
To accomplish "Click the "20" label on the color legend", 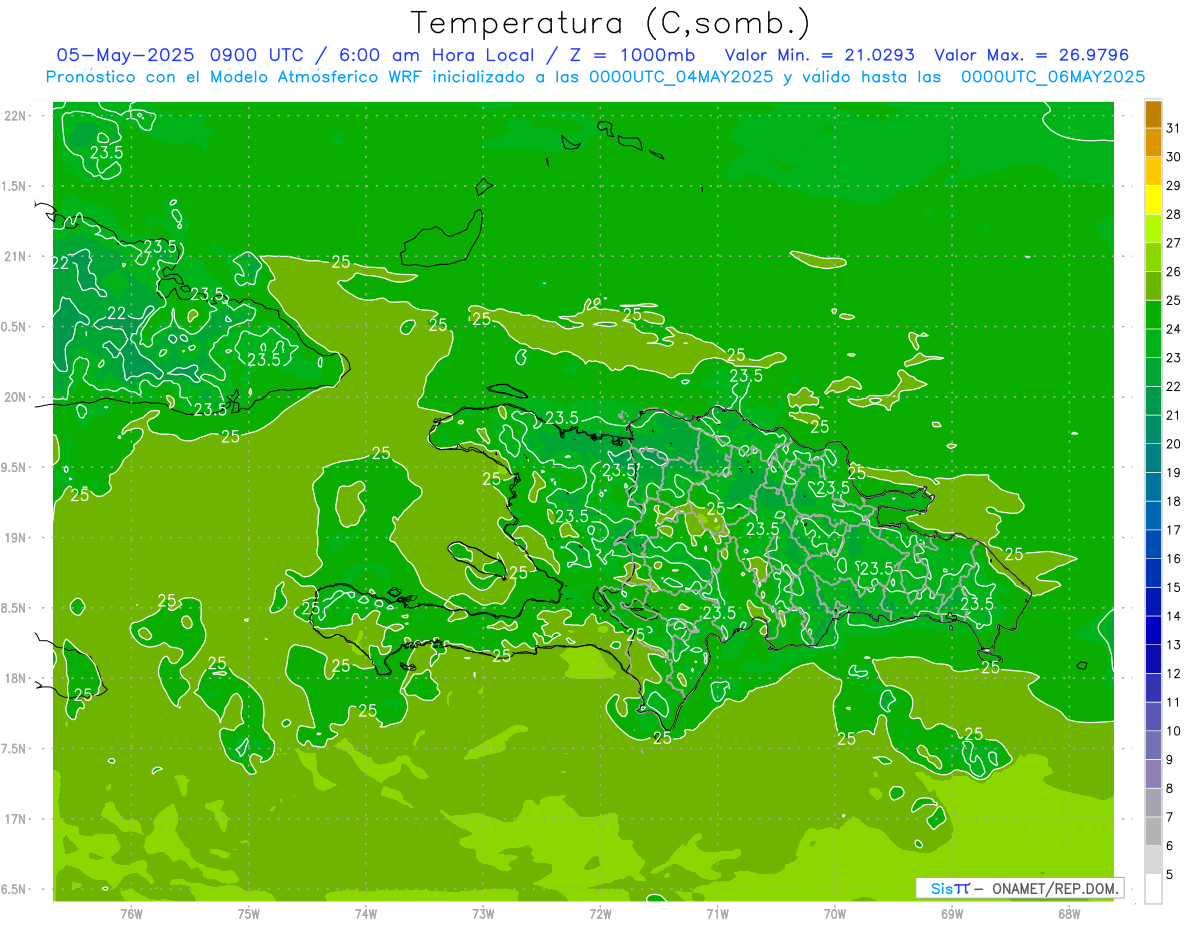I will [x=1173, y=444].
